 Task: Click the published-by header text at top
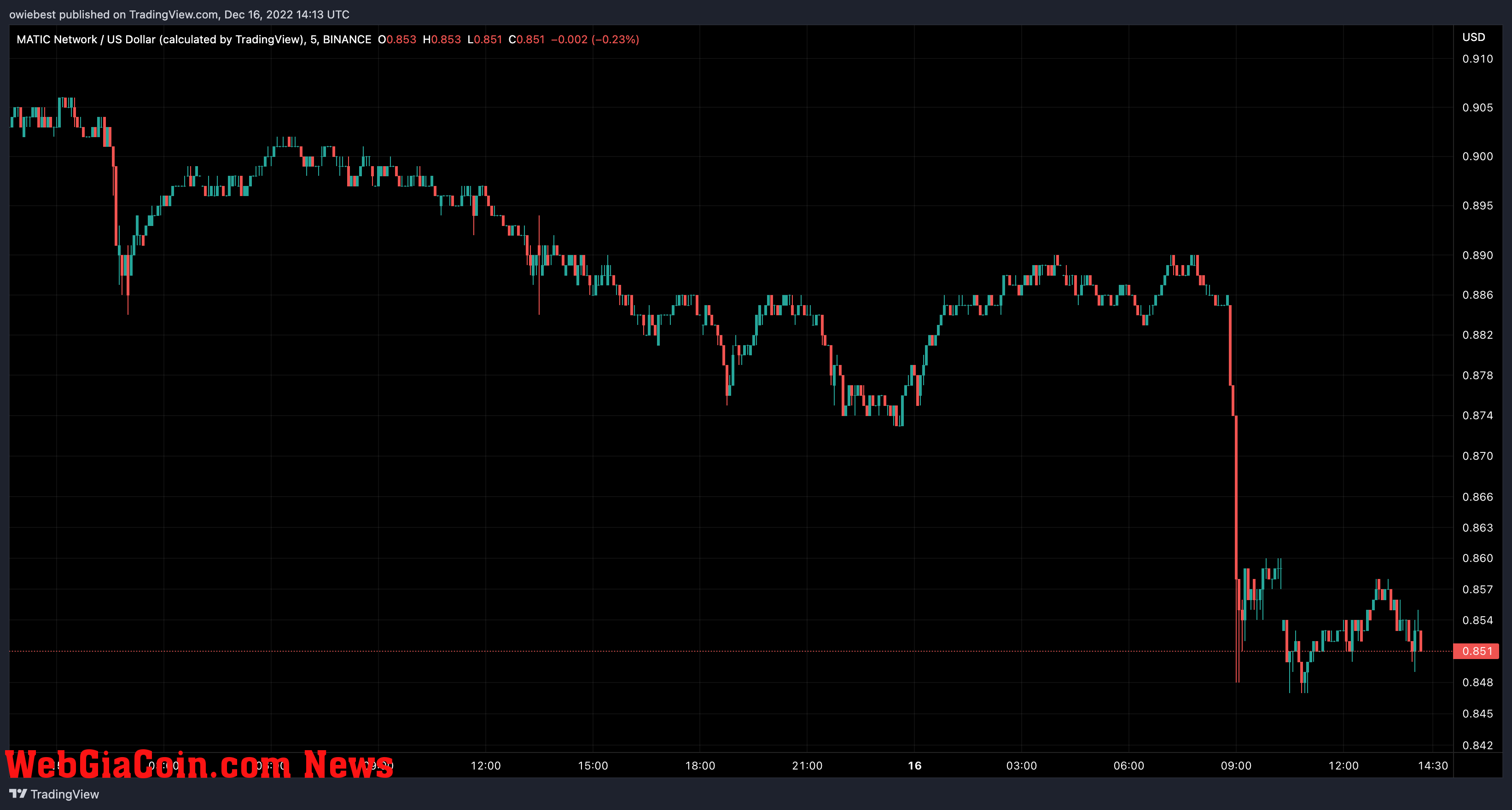point(179,15)
